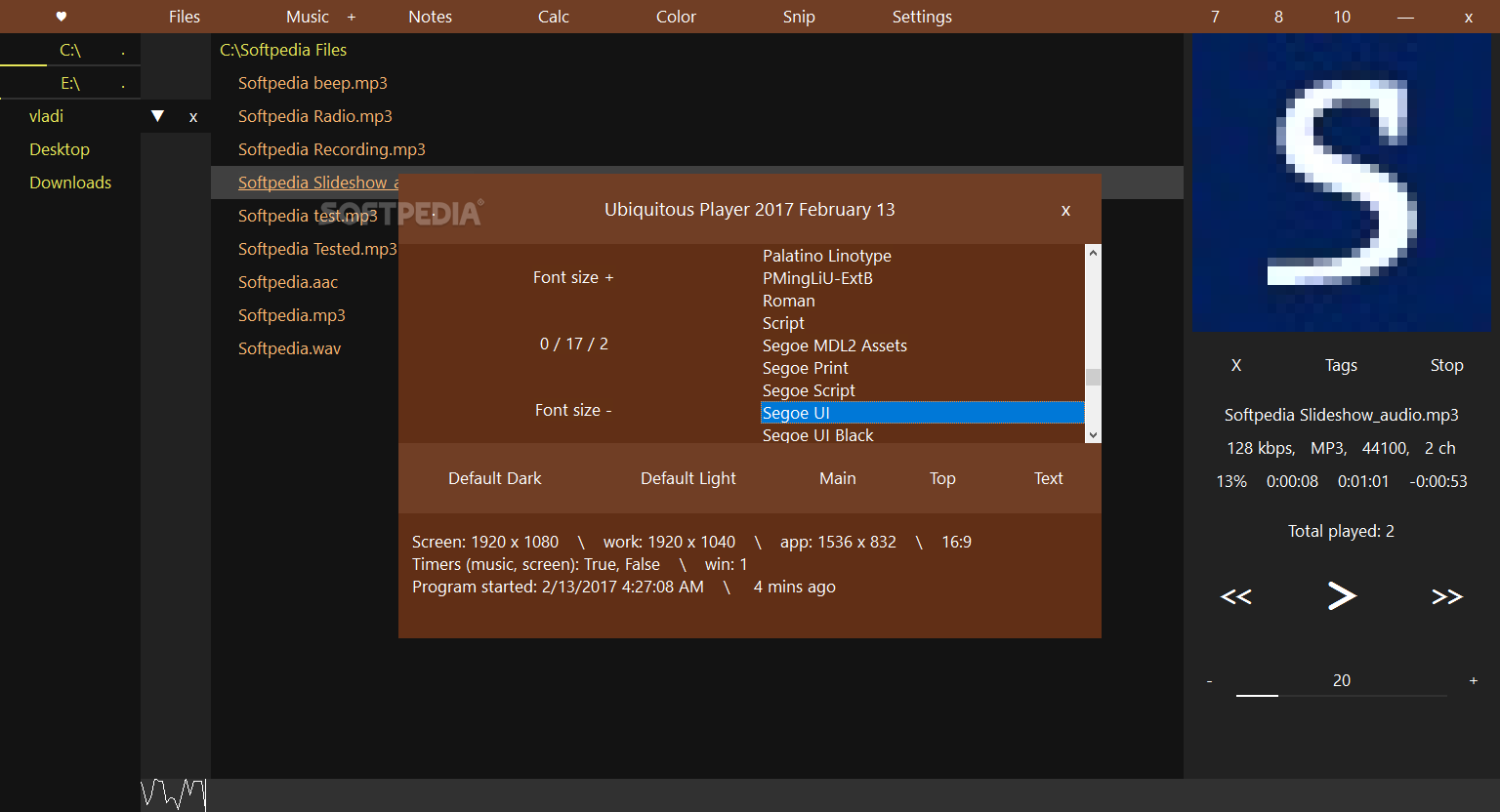
Task: Click the Top color option
Action: point(942,478)
